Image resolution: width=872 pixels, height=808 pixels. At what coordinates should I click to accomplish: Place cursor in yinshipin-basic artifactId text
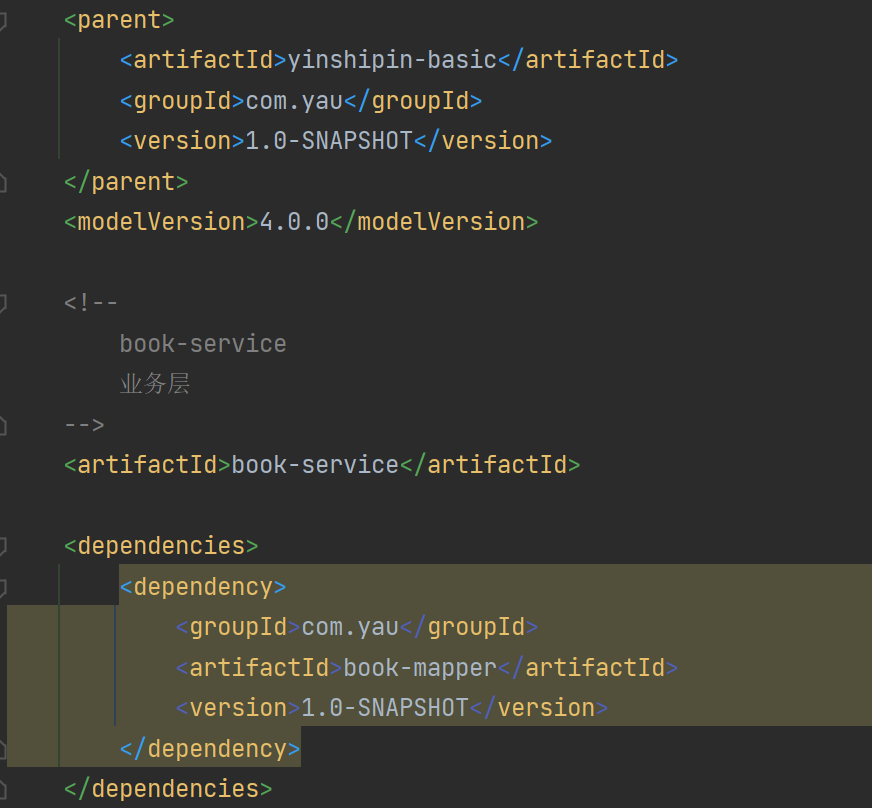click(392, 60)
